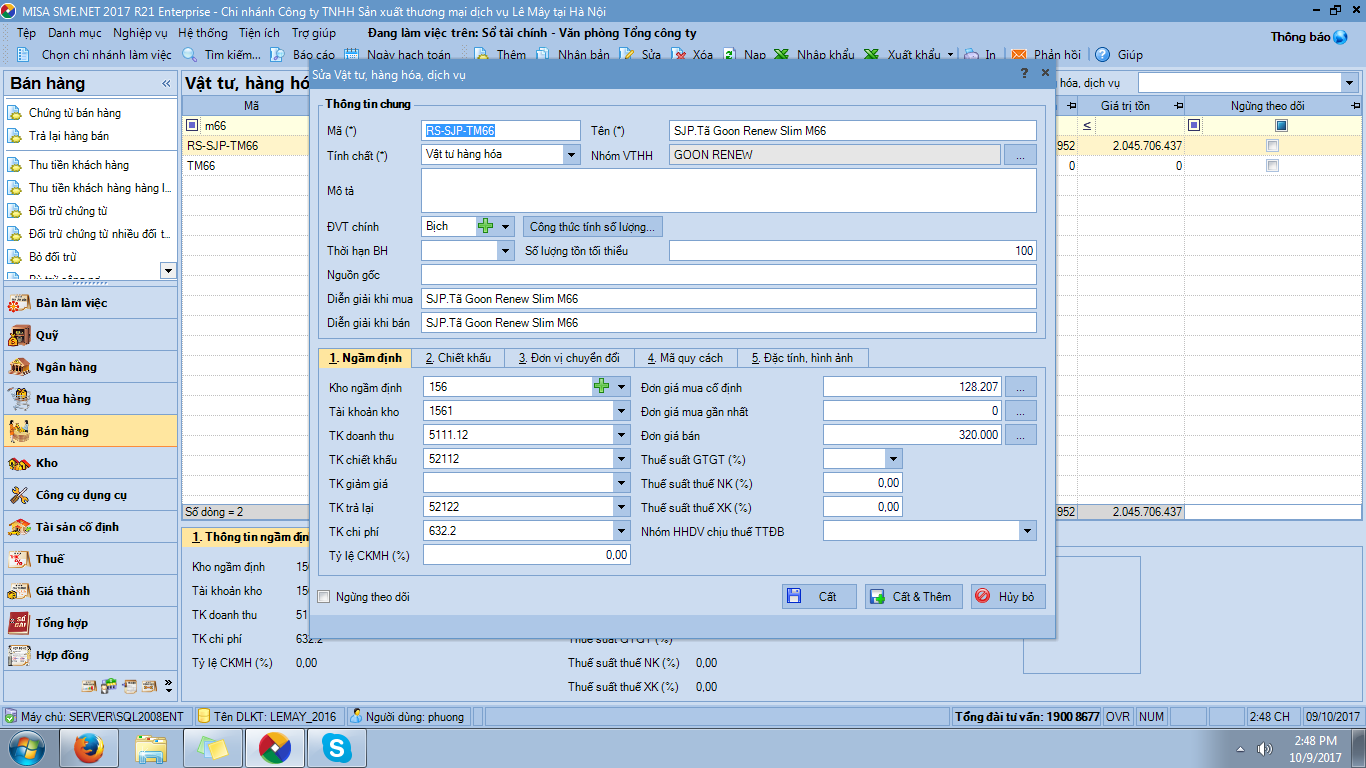Open the Tổng hợp module

point(89,623)
